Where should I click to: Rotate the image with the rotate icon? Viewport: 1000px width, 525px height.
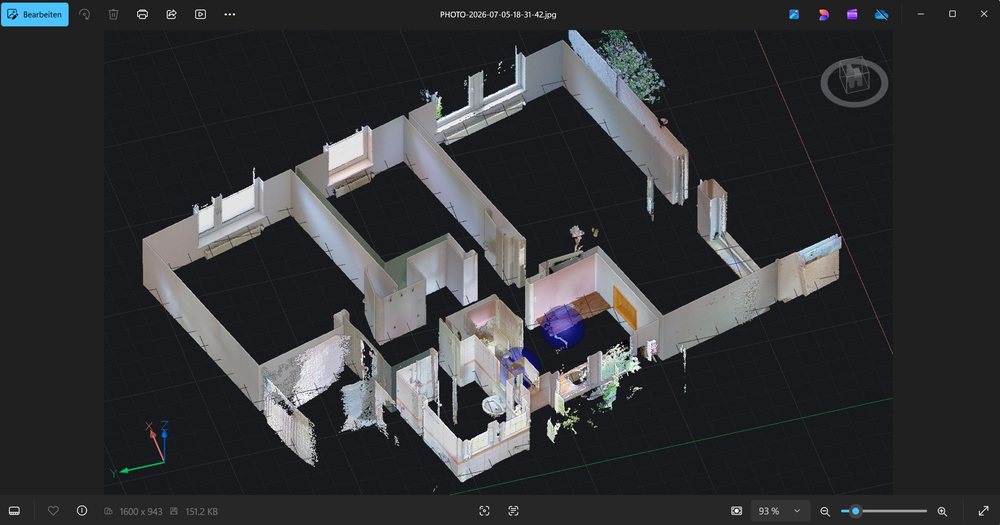click(x=84, y=14)
